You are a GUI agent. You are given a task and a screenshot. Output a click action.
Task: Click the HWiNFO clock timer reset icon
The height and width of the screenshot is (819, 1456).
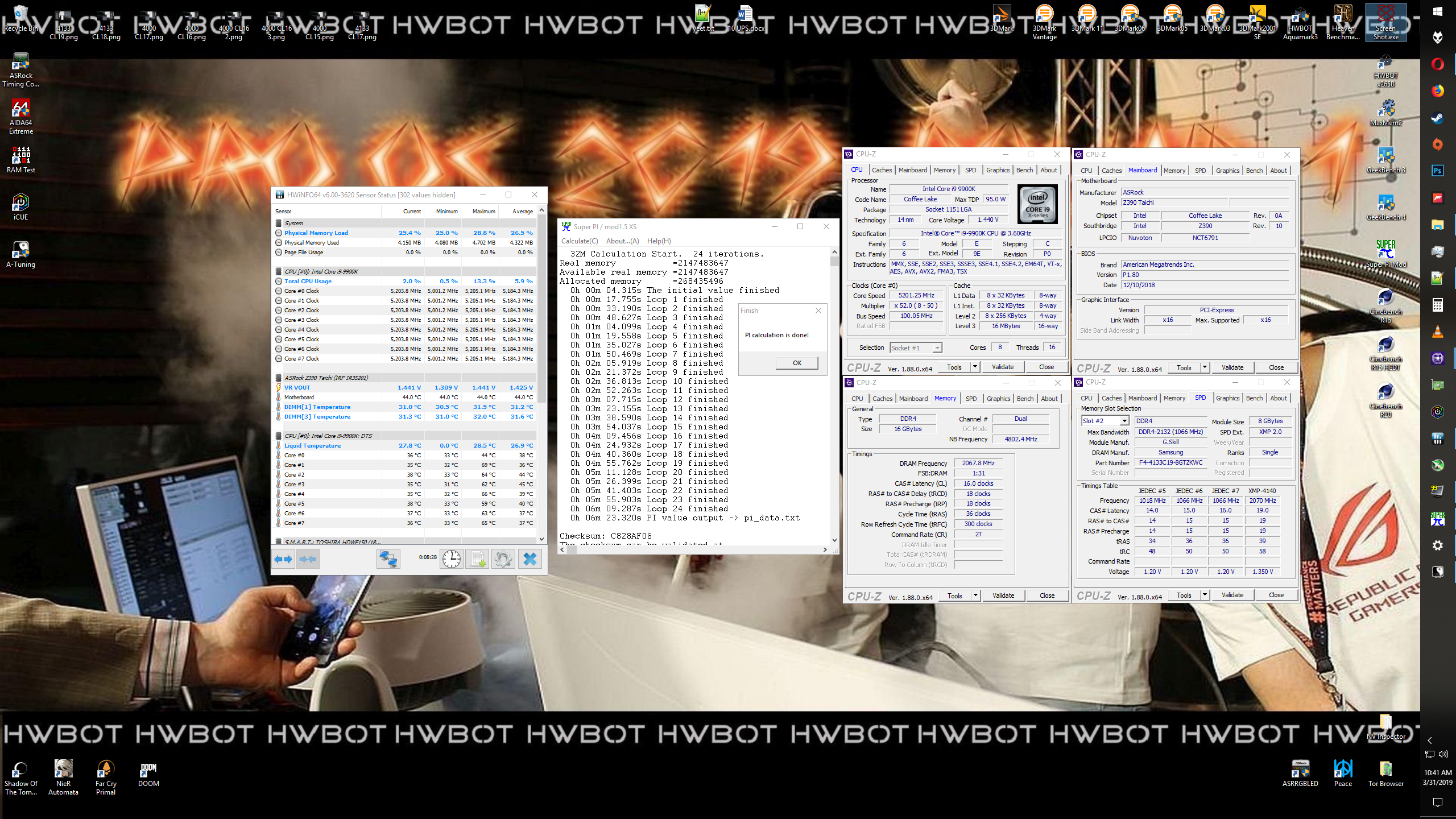tap(452, 559)
